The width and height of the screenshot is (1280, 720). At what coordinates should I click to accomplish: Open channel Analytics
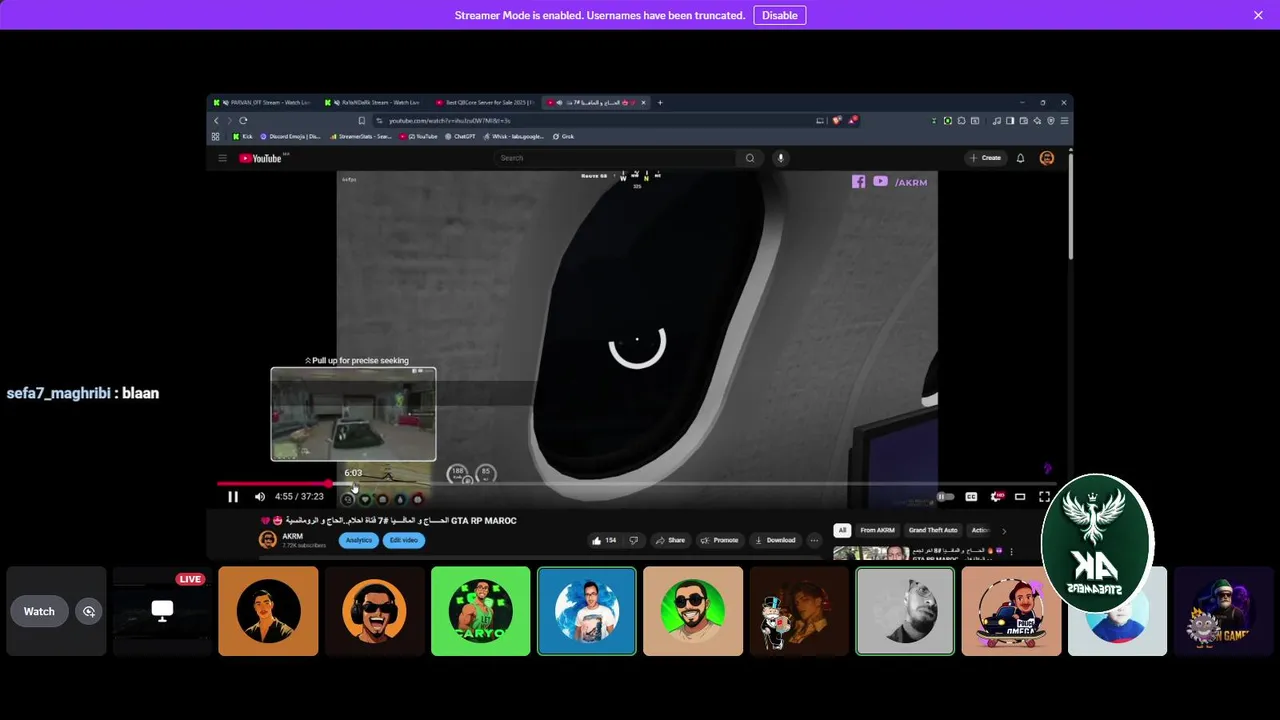coord(358,540)
